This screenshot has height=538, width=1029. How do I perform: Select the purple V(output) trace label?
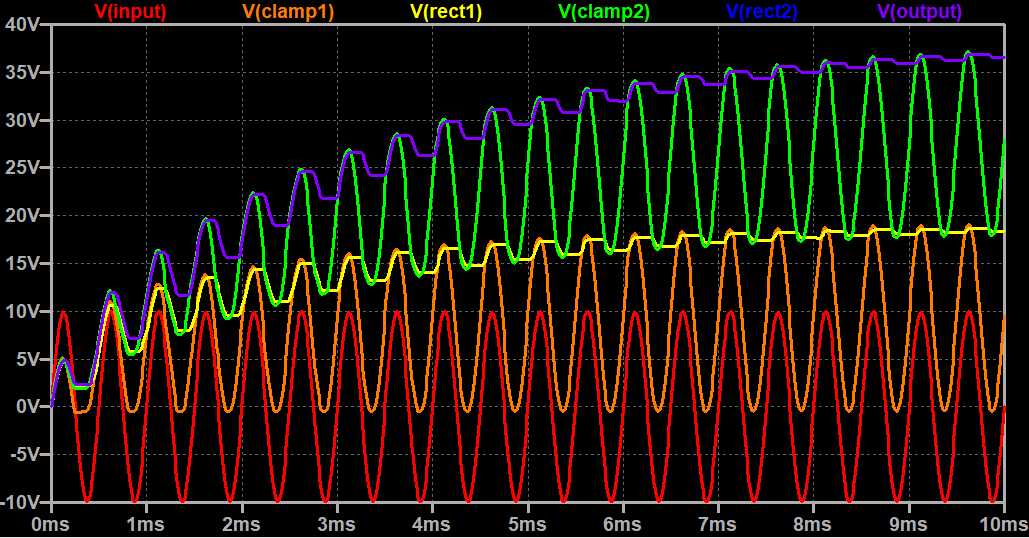point(919,12)
